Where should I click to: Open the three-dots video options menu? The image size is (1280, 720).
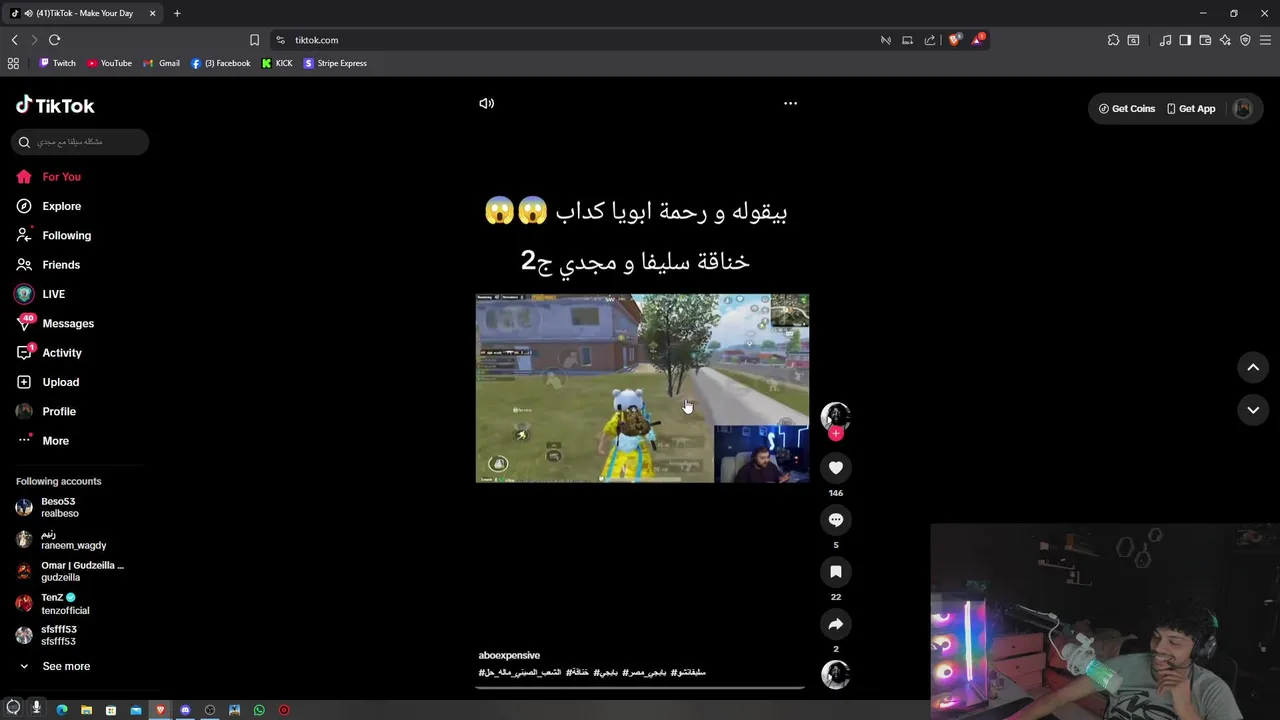click(x=790, y=103)
